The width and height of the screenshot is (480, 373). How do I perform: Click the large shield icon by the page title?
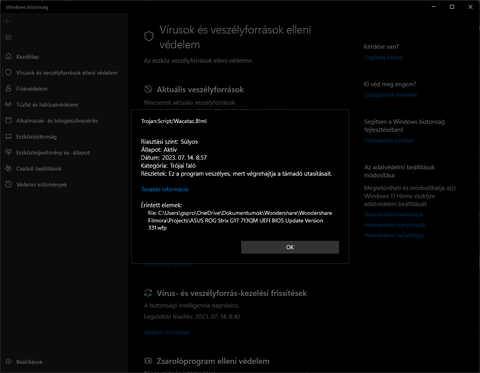(149, 36)
